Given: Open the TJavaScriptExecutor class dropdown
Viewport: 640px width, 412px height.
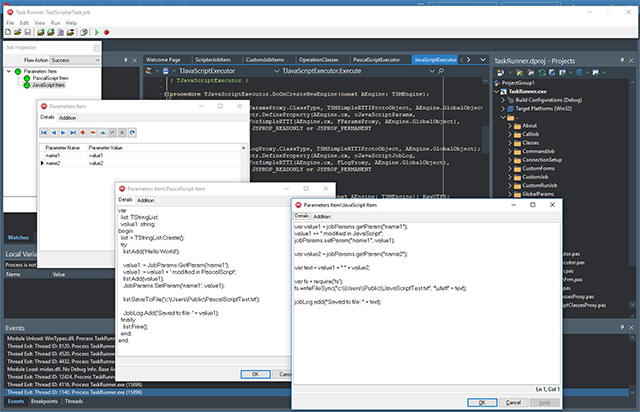Looking at the screenshot, I should pyautogui.click(x=277, y=71).
